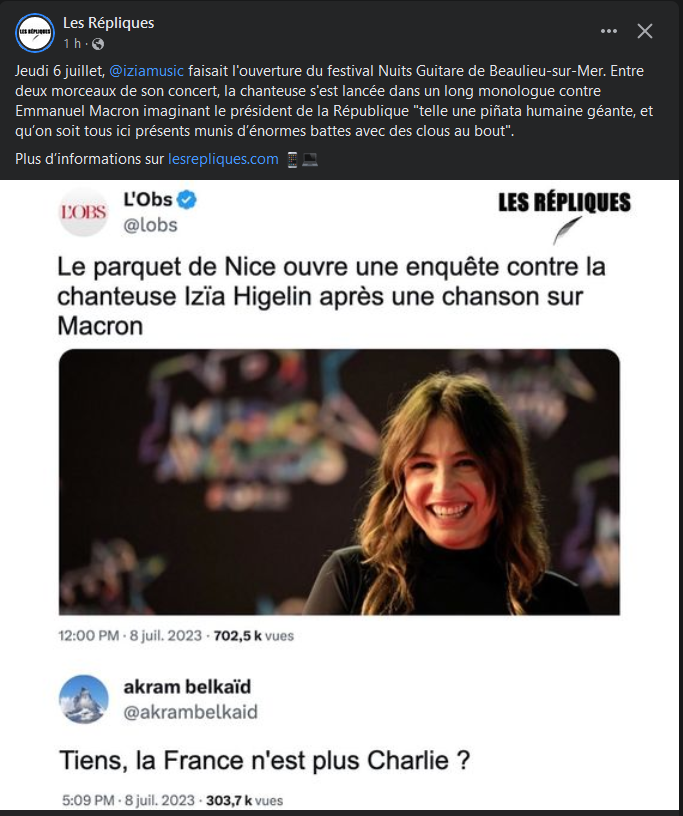Open the three-dots post options menu
The width and height of the screenshot is (683, 816).
608,31
